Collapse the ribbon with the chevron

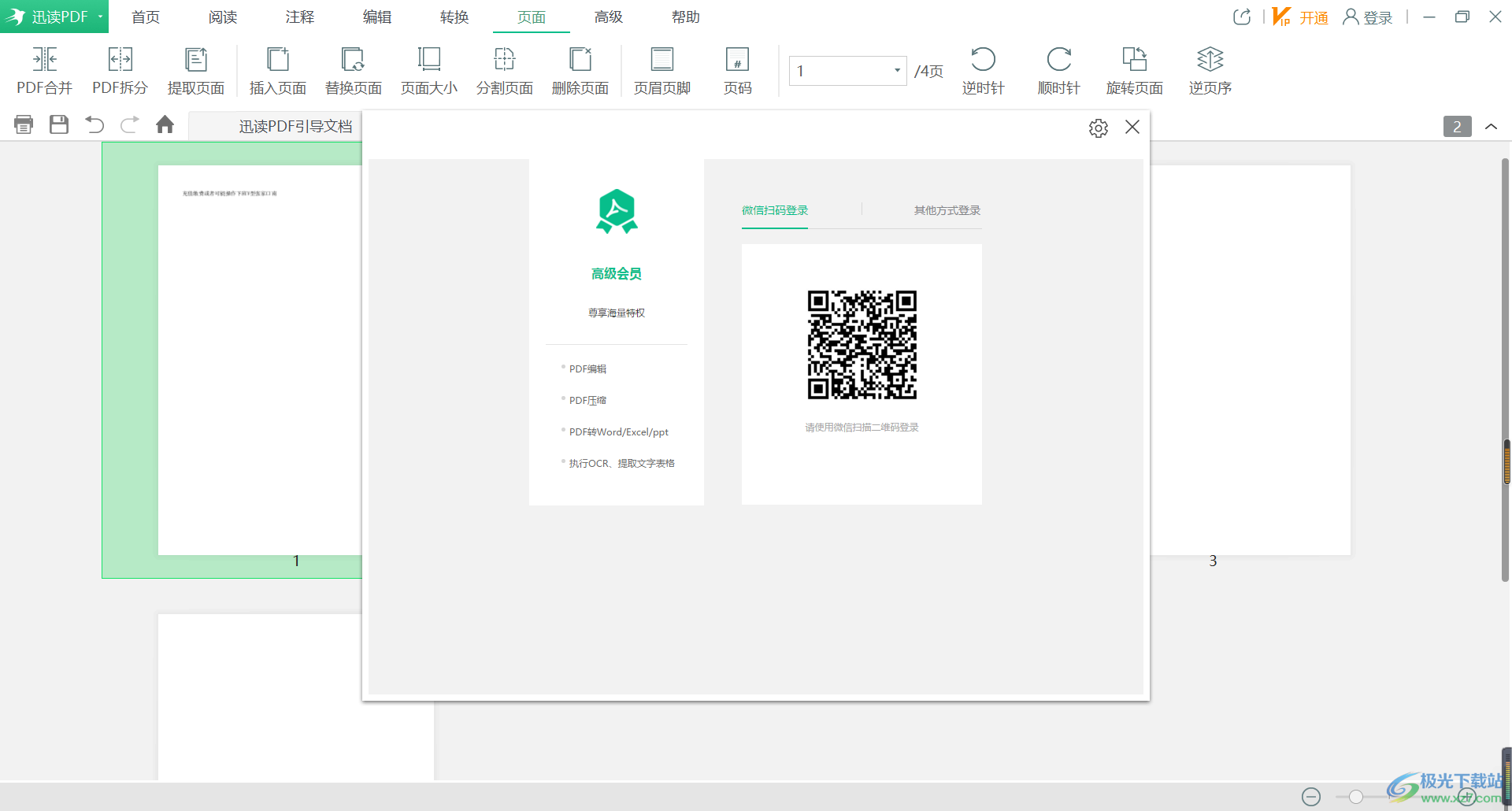(1491, 126)
